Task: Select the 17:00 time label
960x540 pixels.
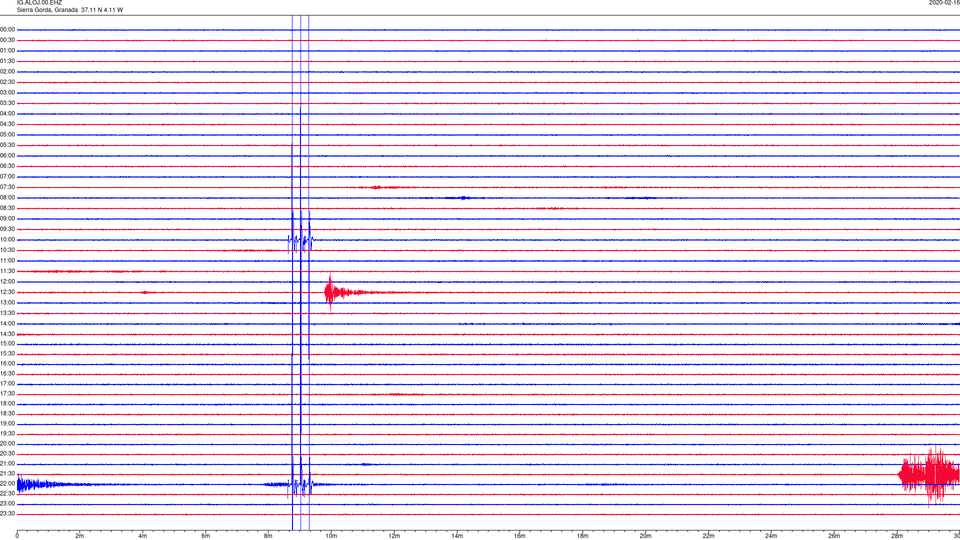Action: click(x=7, y=384)
